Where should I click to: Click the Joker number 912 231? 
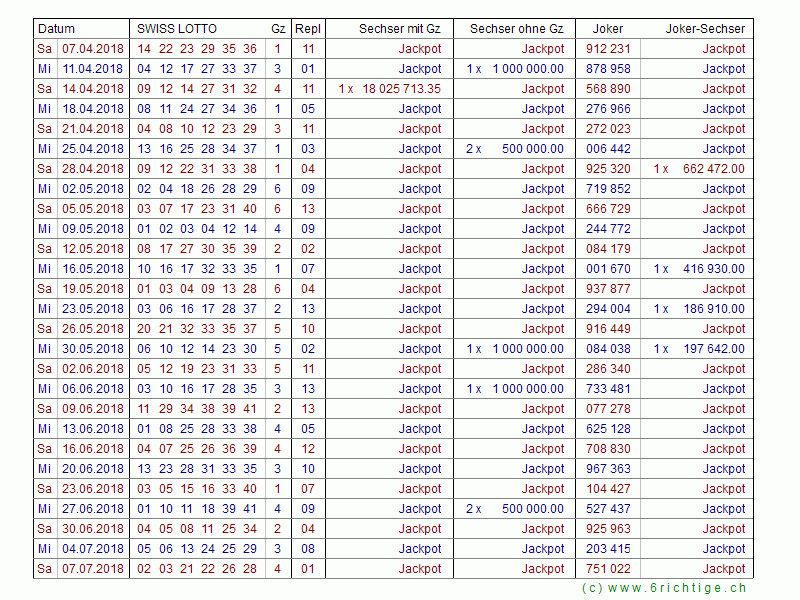tap(608, 49)
